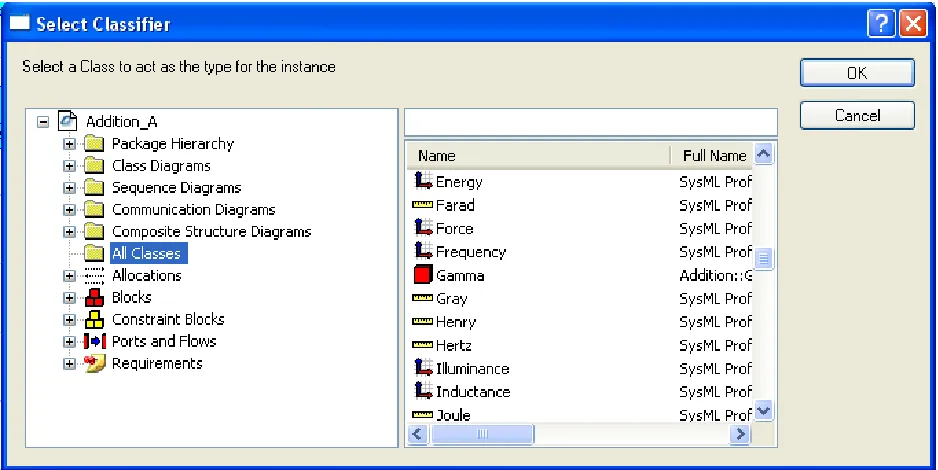Screen dimensions: 938x470
Task: Click the Addition::G full name cell
Action: [715, 276]
